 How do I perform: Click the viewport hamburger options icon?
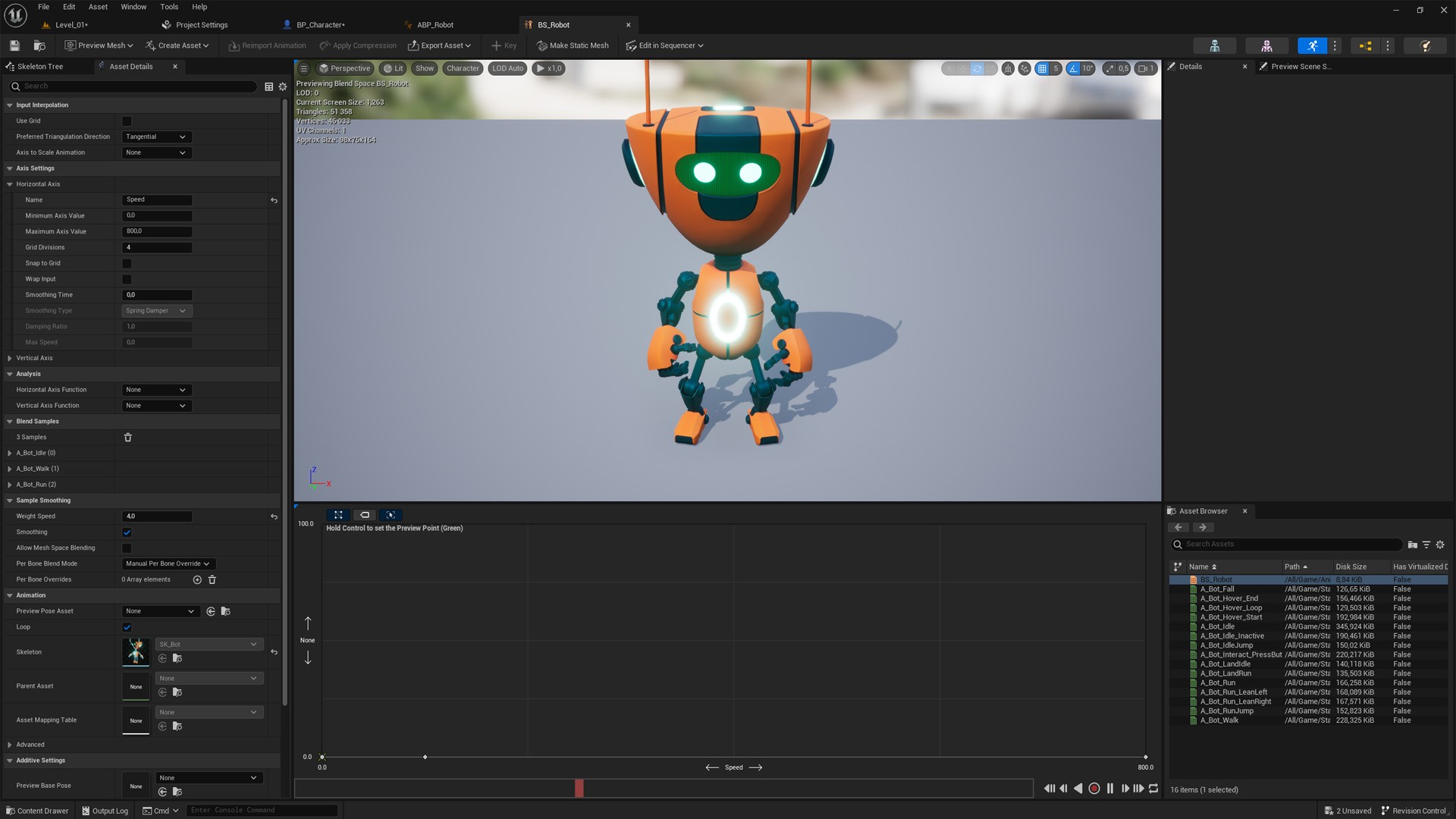click(304, 68)
